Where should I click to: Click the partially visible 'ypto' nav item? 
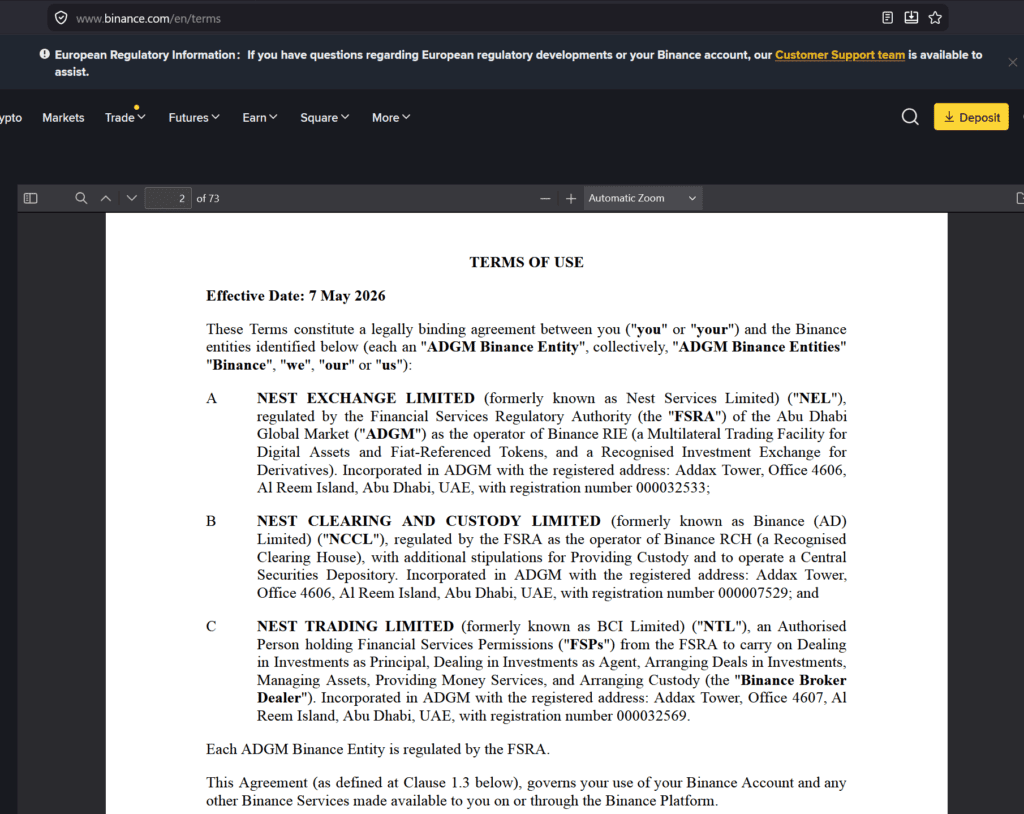tap(11, 118)
